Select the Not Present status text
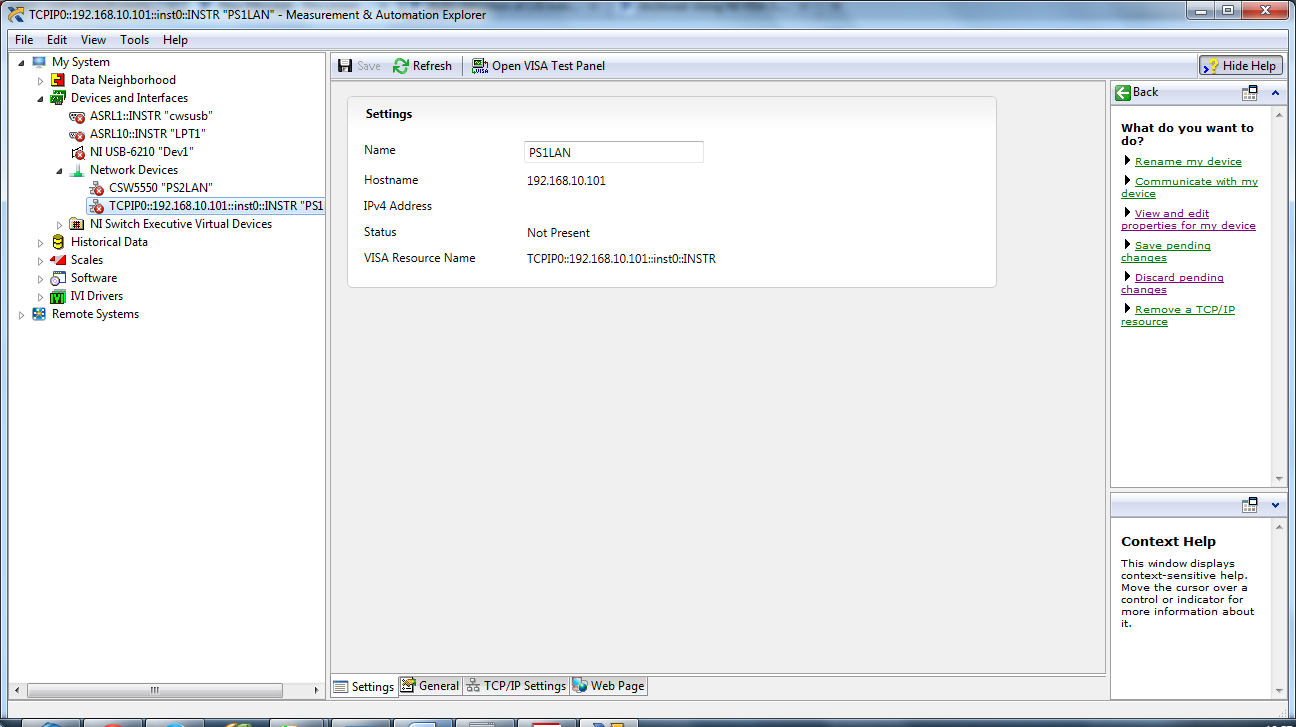The image size is (1296, 727). pyautogui.click(x=558, y=233)
